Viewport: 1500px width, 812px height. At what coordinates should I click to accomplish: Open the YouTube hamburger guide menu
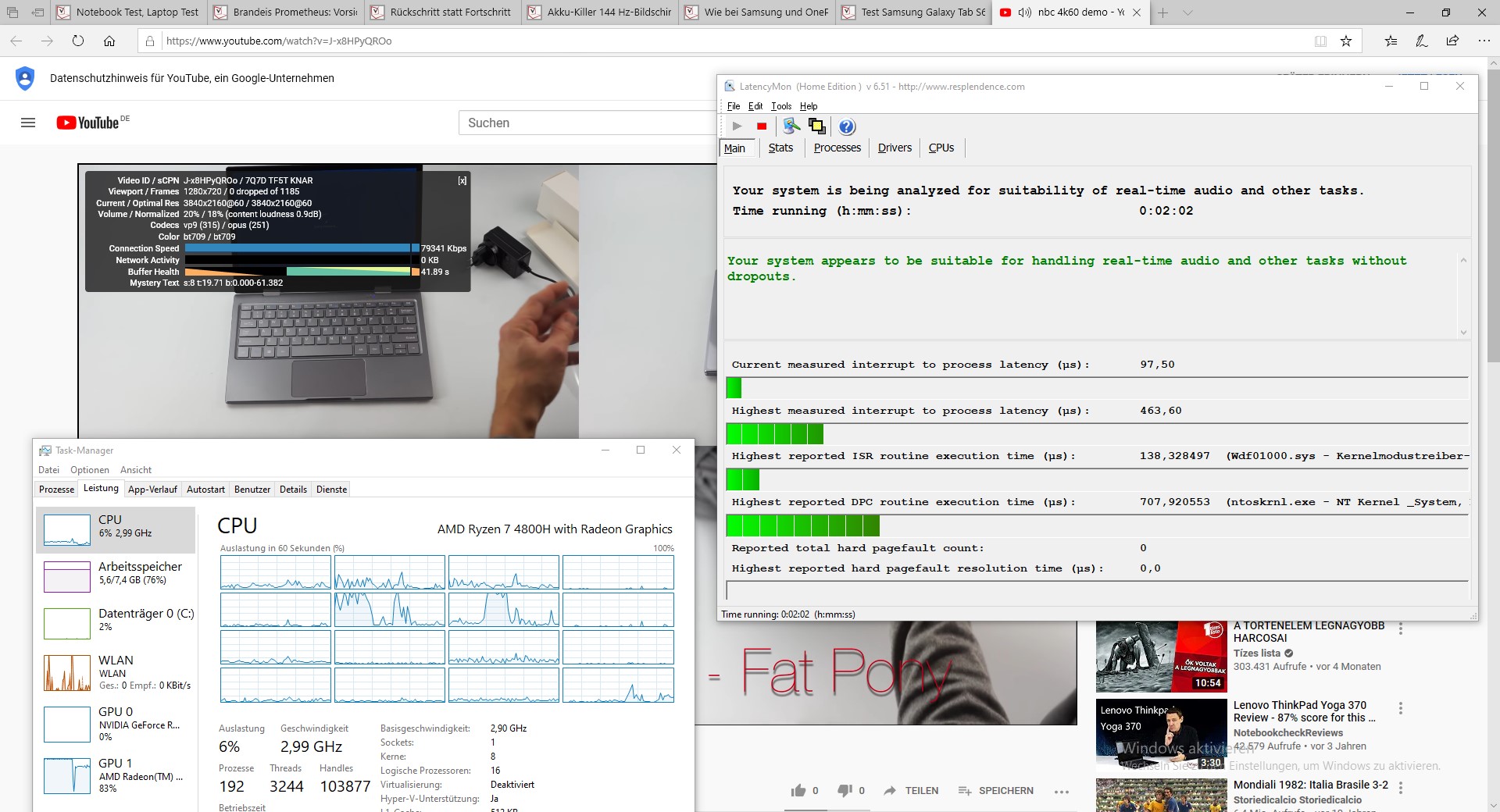[28, 123]
